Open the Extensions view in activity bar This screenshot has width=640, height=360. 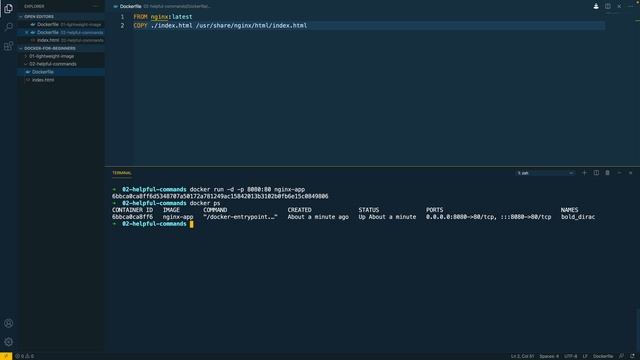(x=8, y=46)
